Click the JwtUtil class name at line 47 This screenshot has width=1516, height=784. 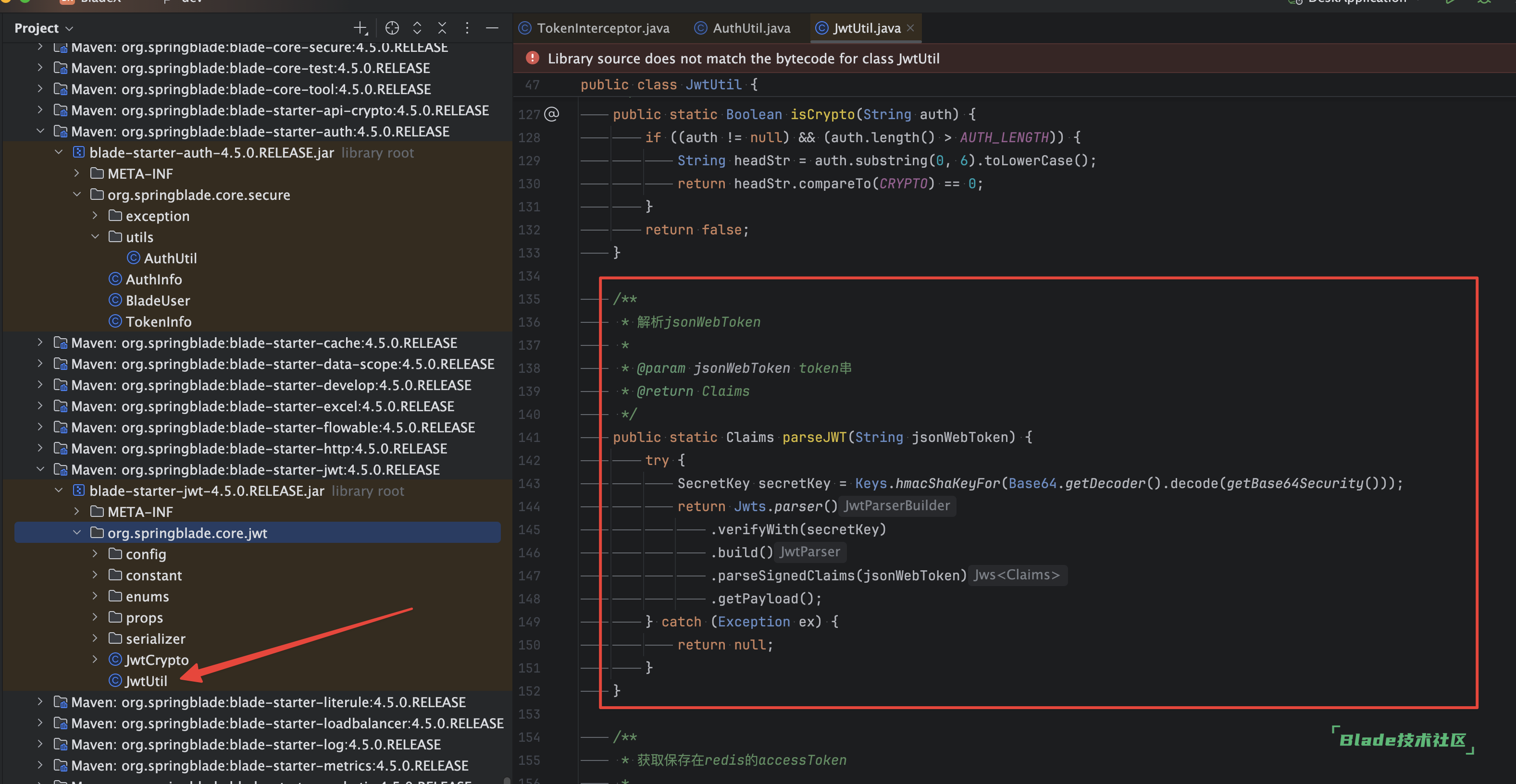(713, 85)
